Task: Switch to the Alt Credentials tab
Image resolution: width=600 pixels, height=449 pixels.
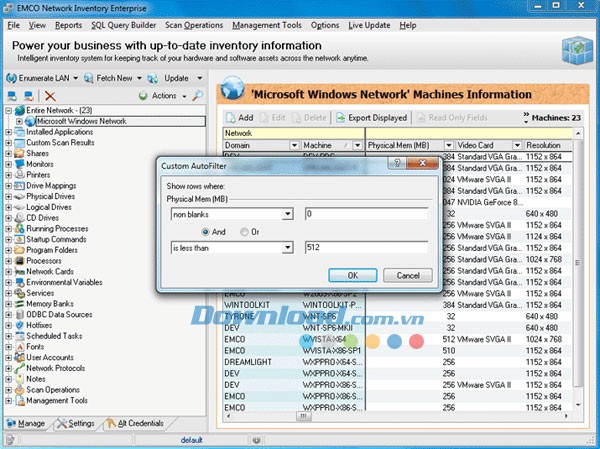Action: click(x=135, y=423)
